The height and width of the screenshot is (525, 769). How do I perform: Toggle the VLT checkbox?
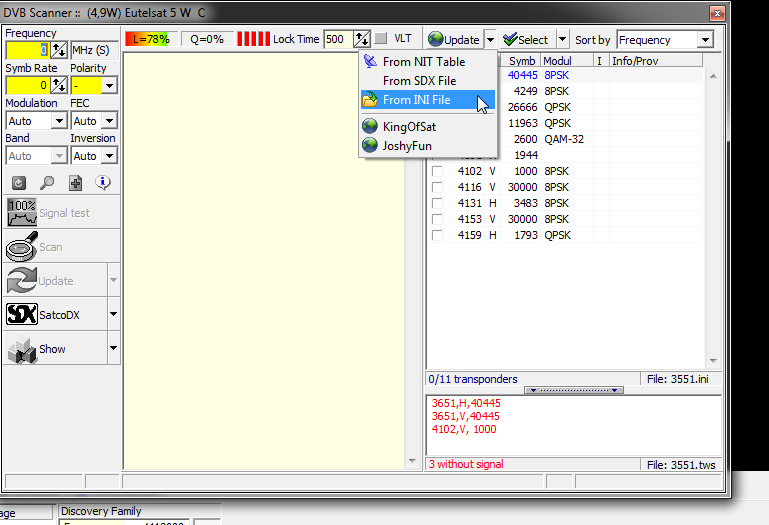(x=381, y=38)
